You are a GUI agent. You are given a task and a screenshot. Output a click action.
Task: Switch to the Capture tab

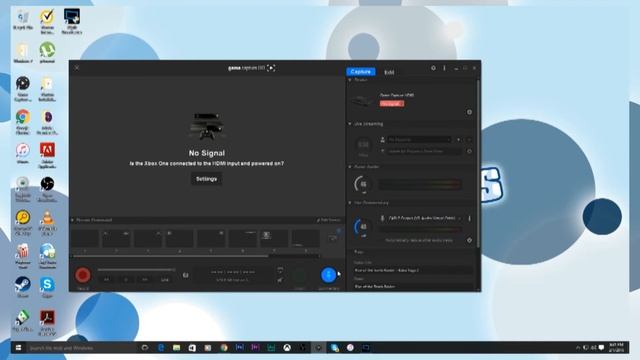pos(361,71)
